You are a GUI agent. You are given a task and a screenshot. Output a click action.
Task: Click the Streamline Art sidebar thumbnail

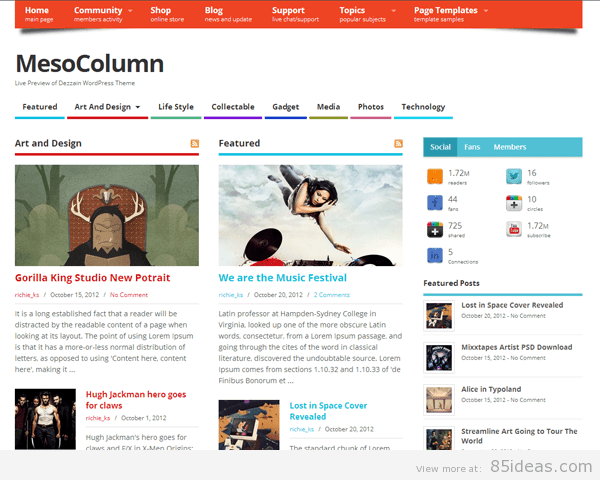[439, 438]
